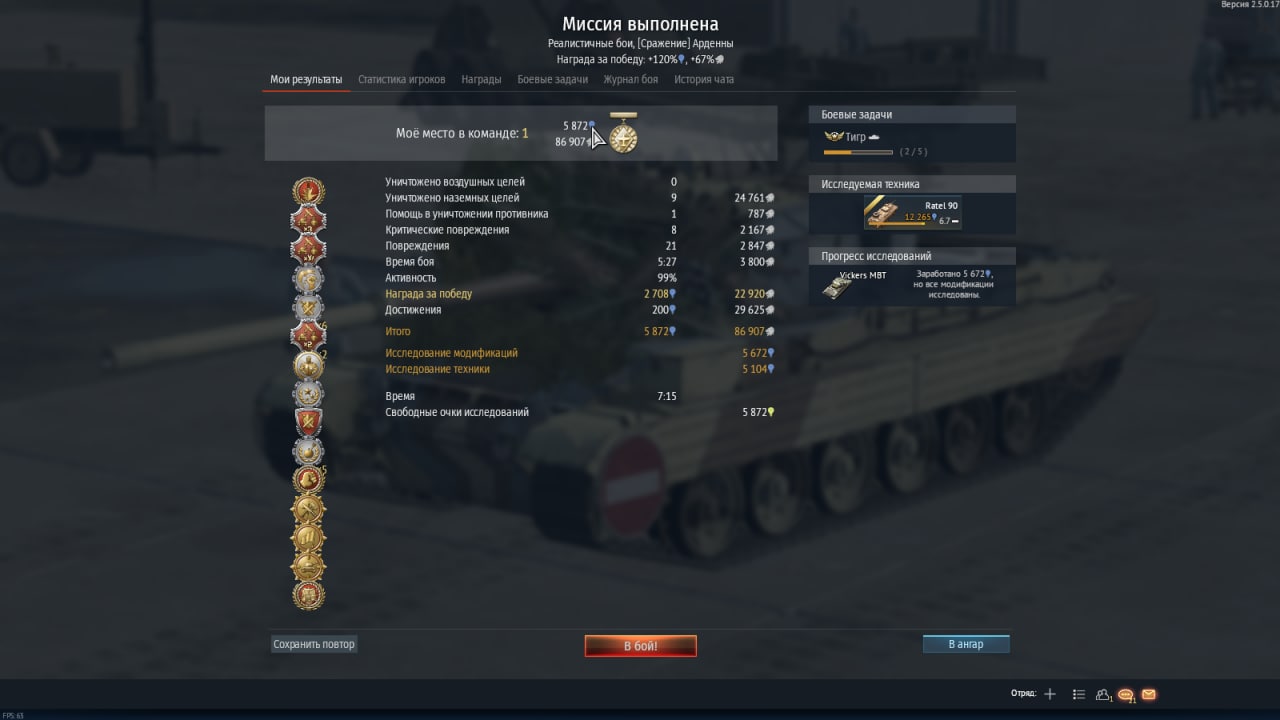
Task: Select the История чата tab
Action: (x=704, y=79)
